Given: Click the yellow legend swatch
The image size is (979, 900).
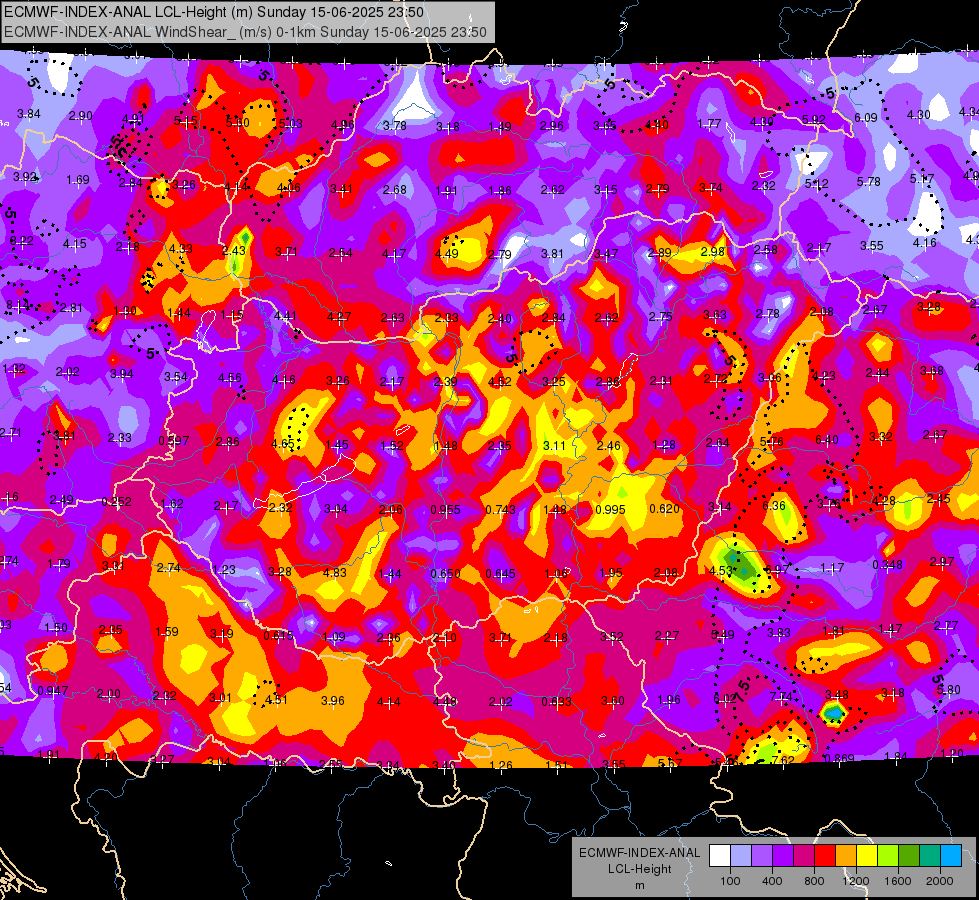Looking at the screenshot, I should coord(867,856).
